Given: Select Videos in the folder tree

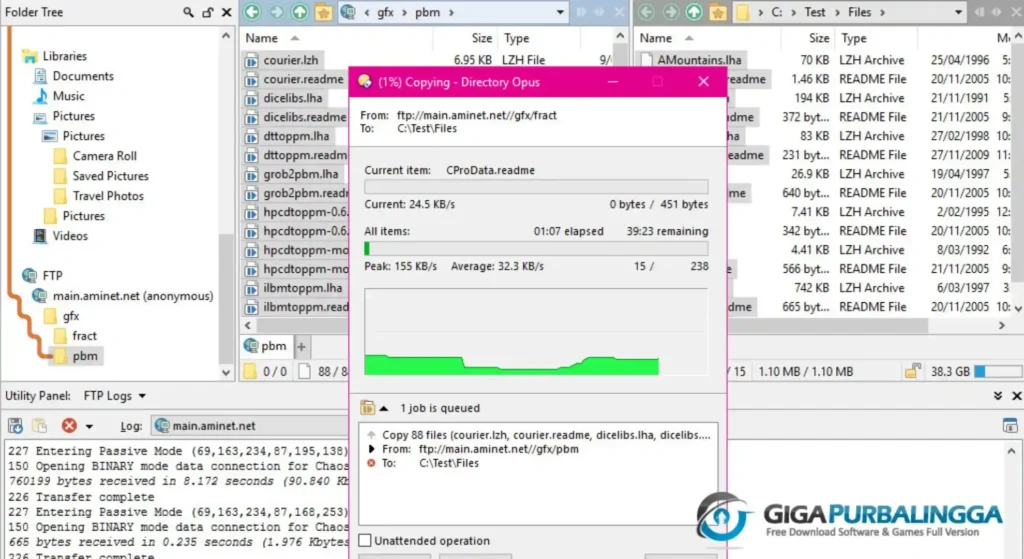Looking at the screenshot, I should coord(70,236).
